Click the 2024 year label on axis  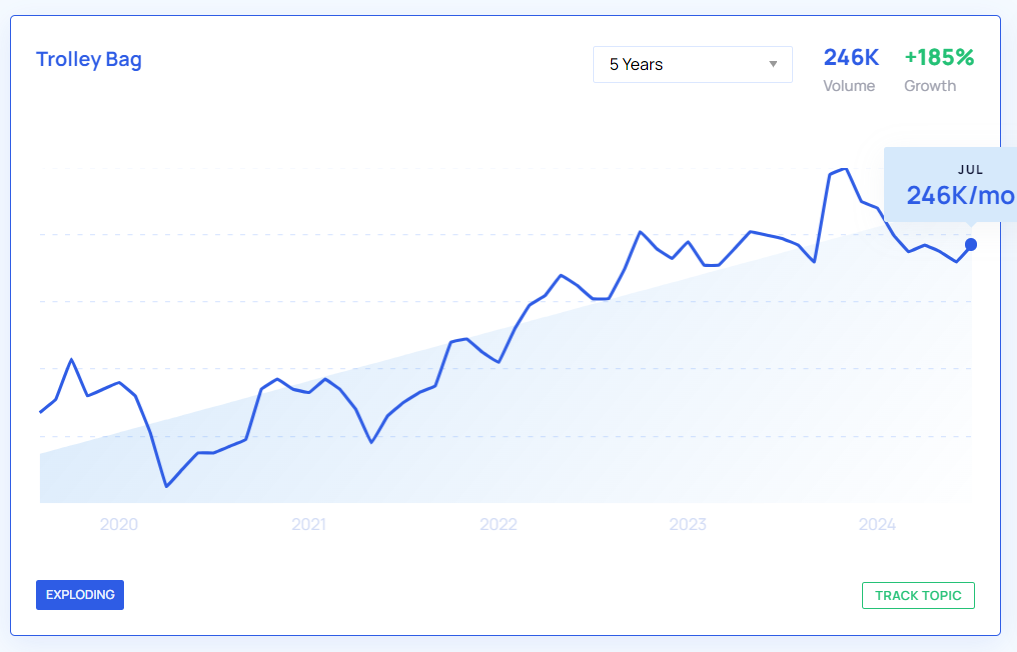tap(877, 524)
